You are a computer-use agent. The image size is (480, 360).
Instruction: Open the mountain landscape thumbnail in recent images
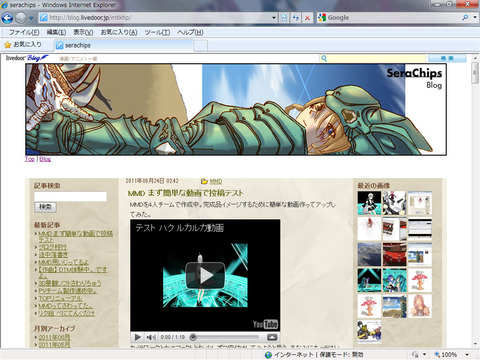click(369, 254)
